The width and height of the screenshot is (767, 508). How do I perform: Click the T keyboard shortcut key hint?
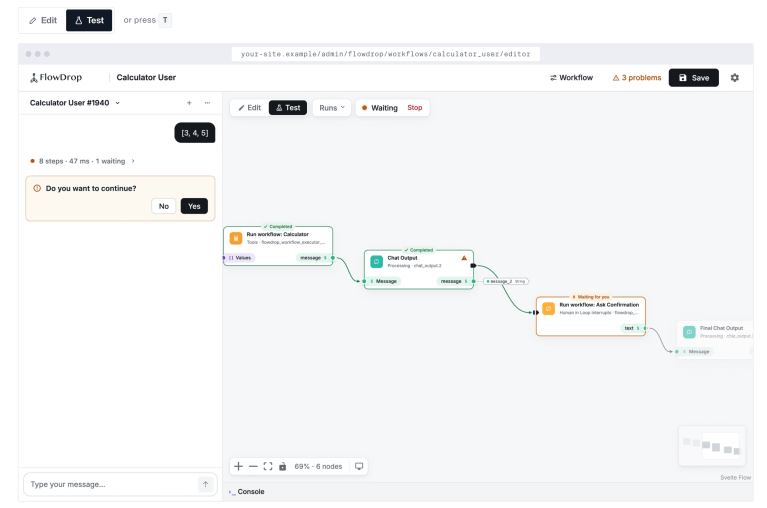coord(165,20)
